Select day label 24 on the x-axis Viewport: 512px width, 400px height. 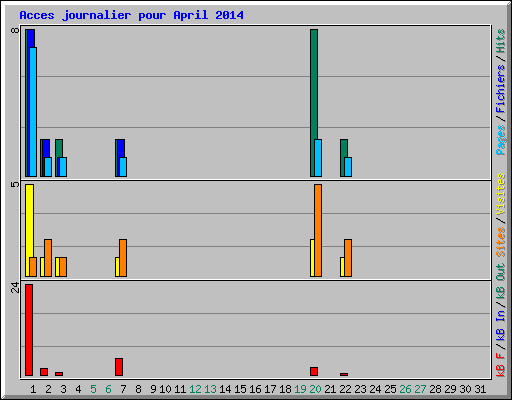click(375, 389)
